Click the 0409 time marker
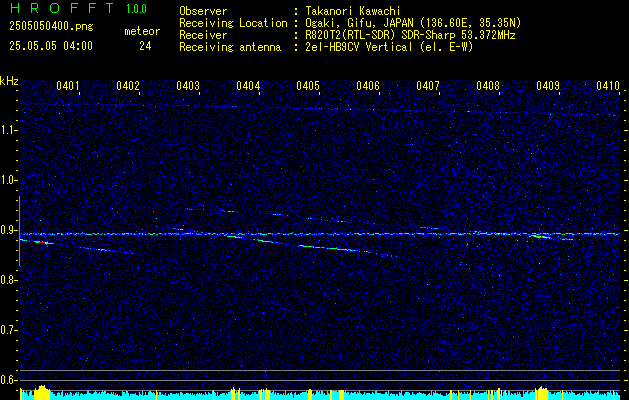This screenshot has height=400, width=629. coord(548,86)
